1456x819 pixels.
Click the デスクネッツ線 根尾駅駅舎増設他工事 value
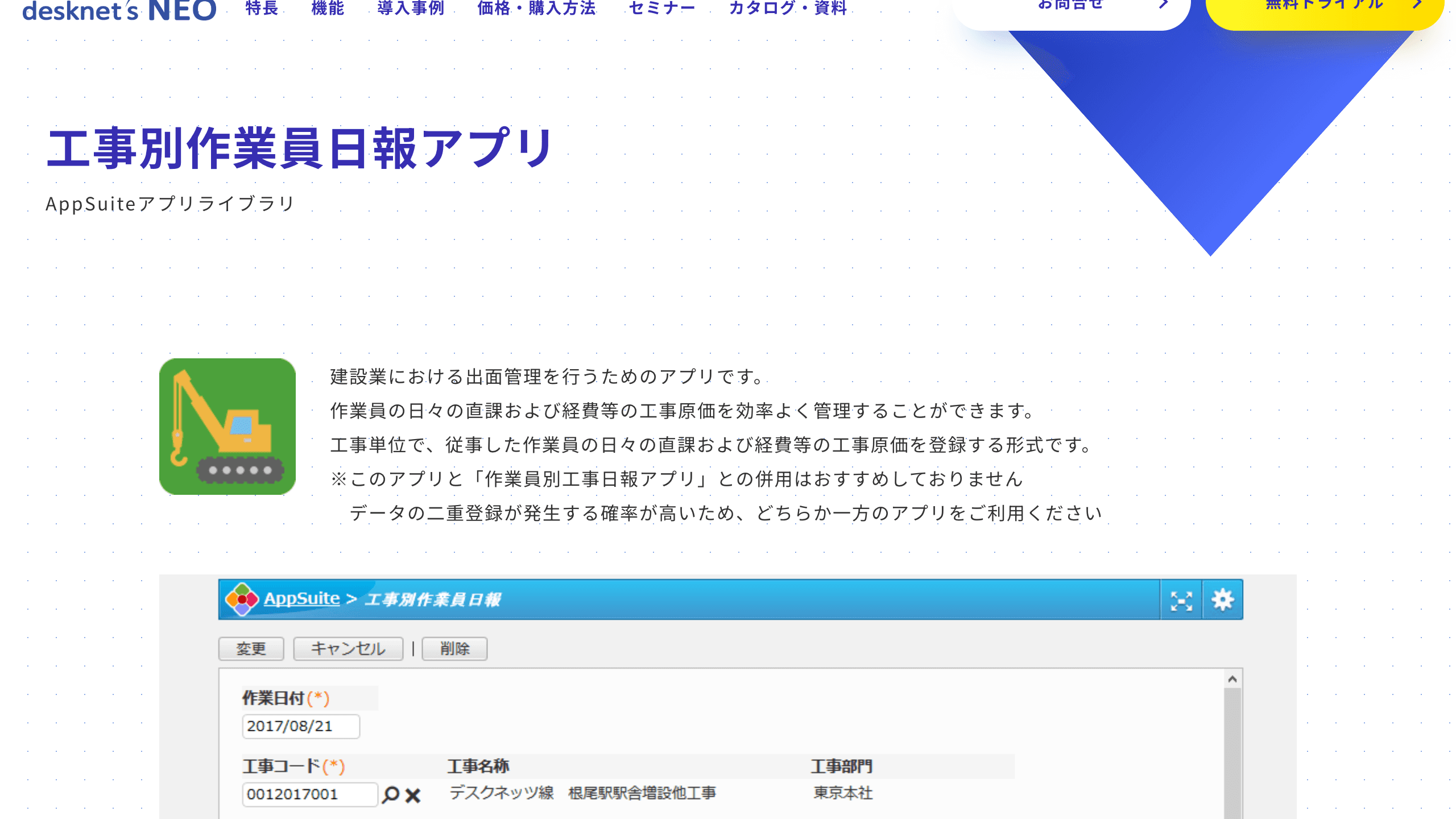[582, 793]
